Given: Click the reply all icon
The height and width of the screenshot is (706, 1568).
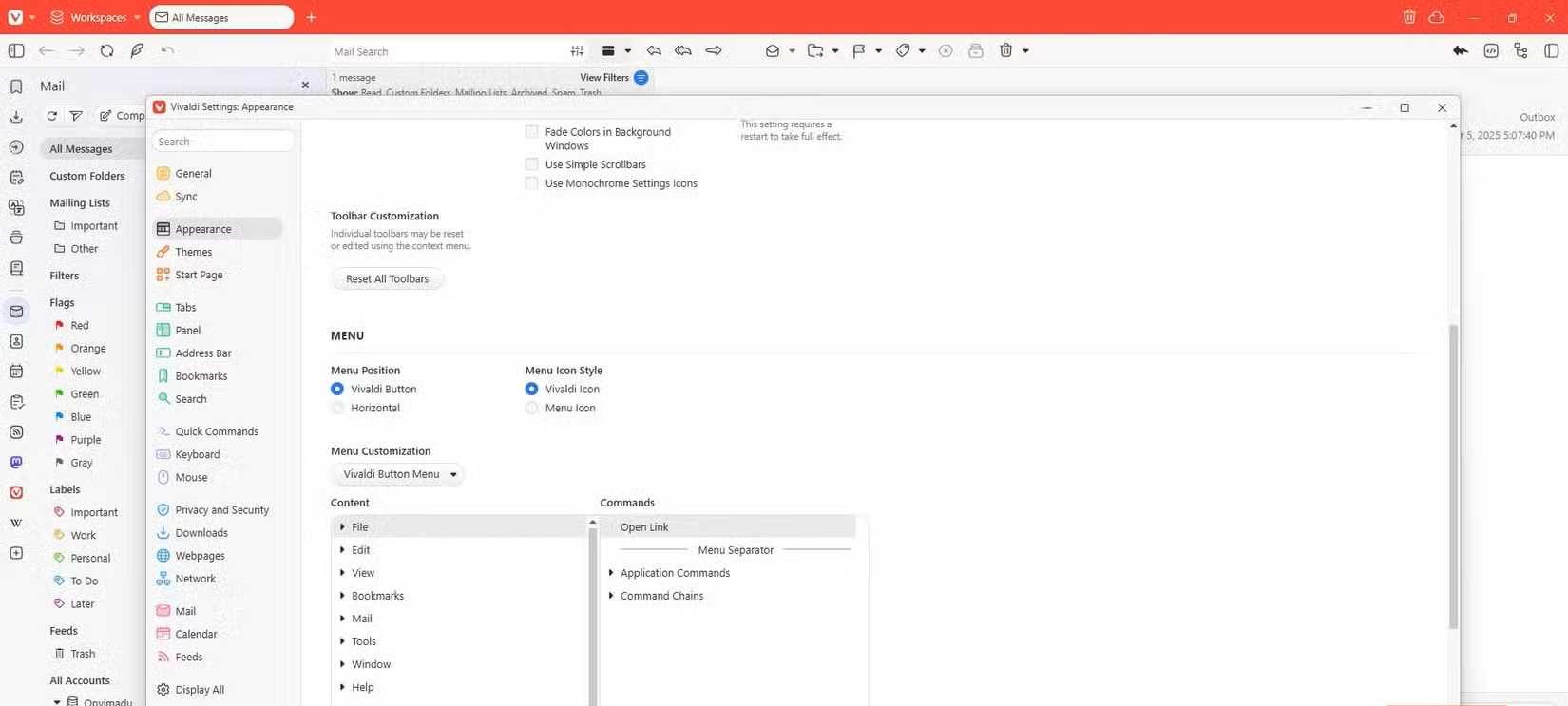Looking at the screenshot, I should (x=682, y=51).
